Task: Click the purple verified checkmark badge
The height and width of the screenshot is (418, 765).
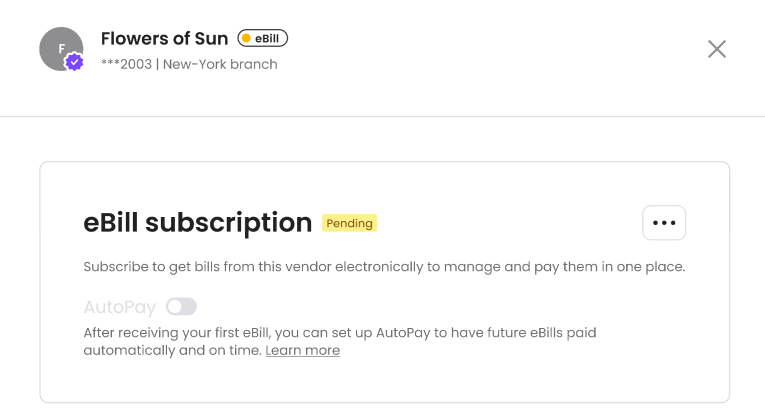Action: coord(74,62)
